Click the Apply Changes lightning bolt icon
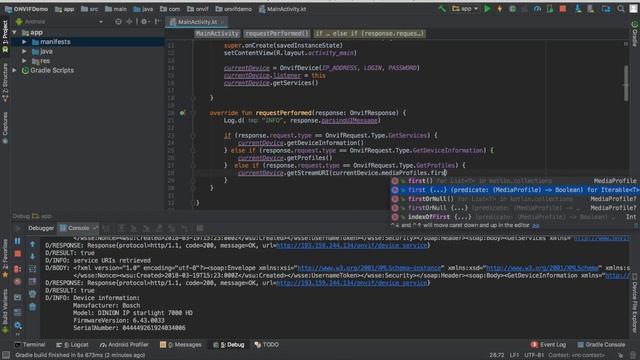The height and width of the screenshot is (360, 640). tap(500, 9)
